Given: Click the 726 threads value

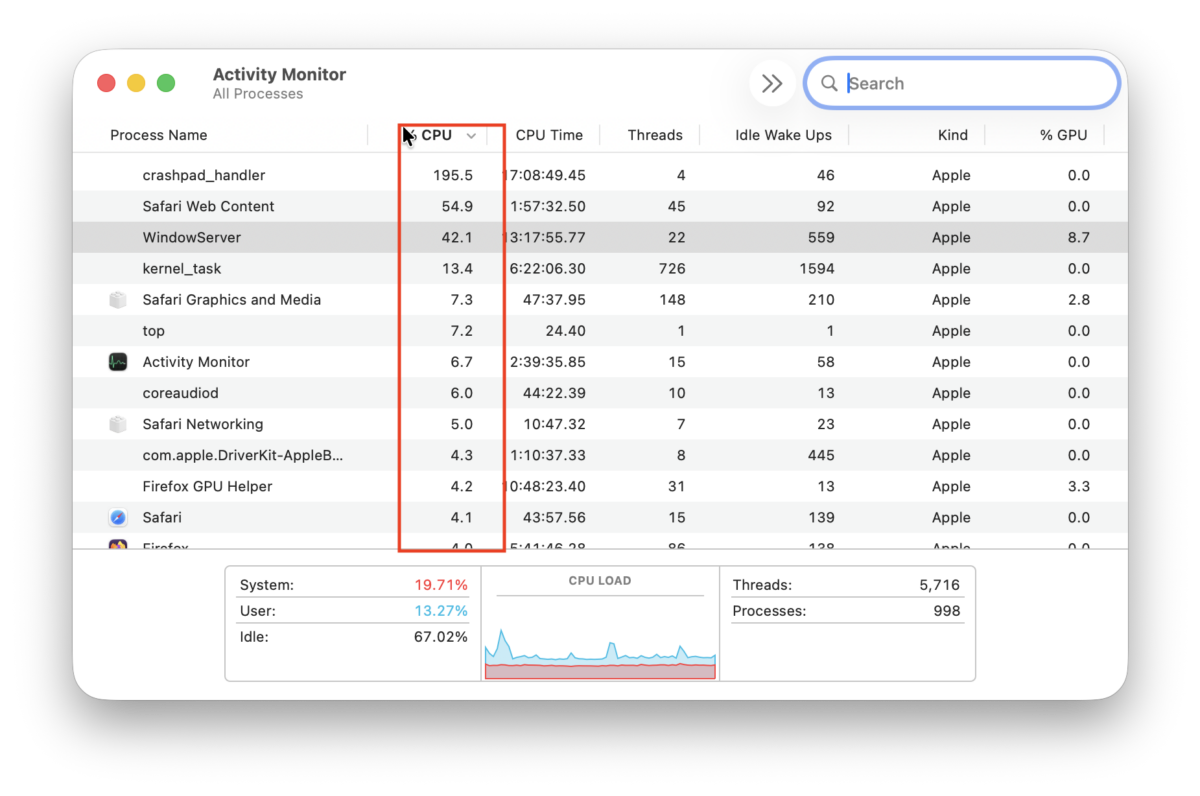Looking at the screenshot, I should (x=672, y=268).
